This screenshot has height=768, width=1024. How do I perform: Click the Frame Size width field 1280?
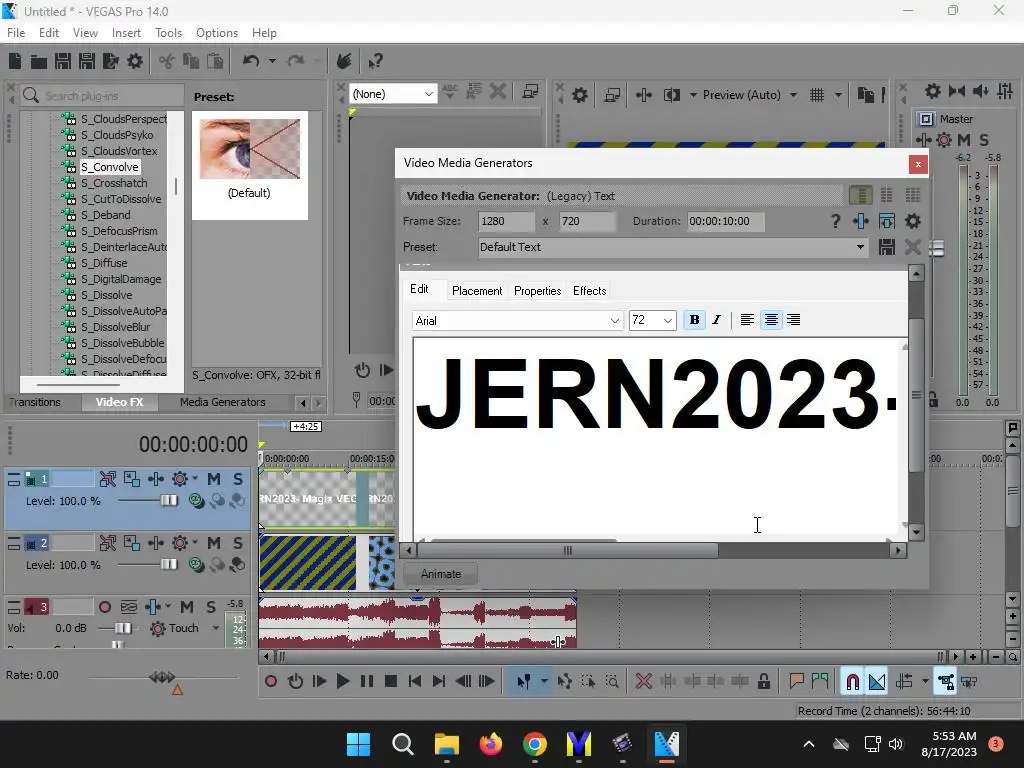click(x=506, y=221)
